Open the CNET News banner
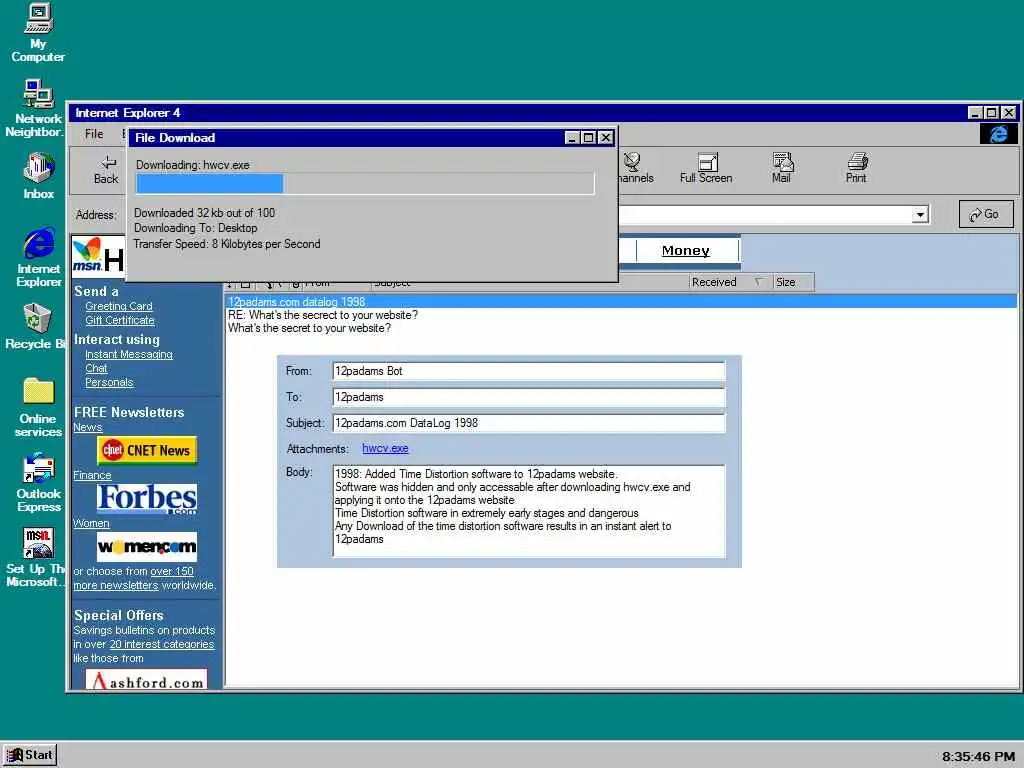This screenshot has height=768, width=1024. [147, 450]
